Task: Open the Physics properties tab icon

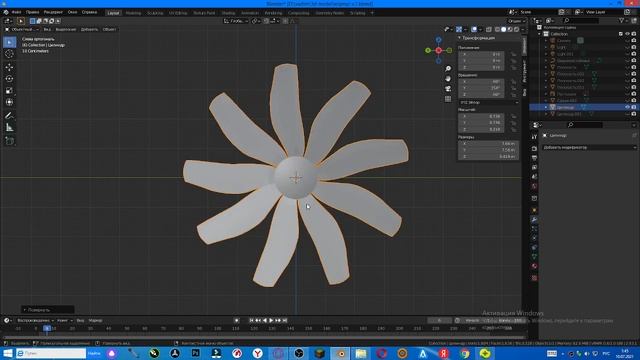Action: click(x=534, y=238)
